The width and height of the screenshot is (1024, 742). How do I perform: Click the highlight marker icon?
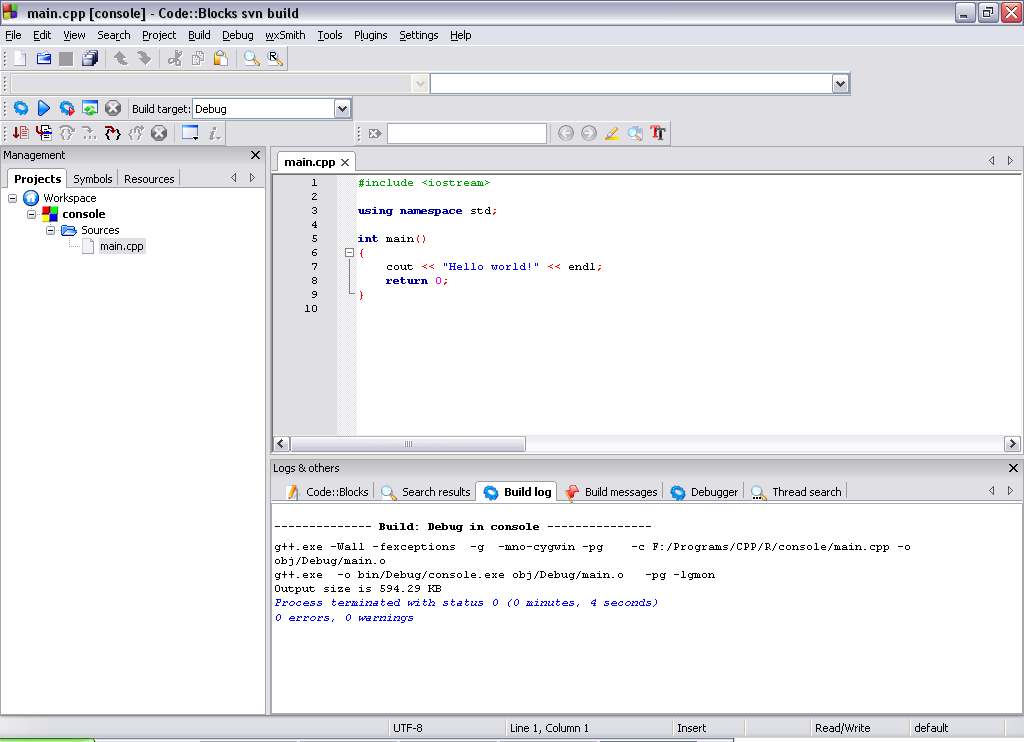612,133
